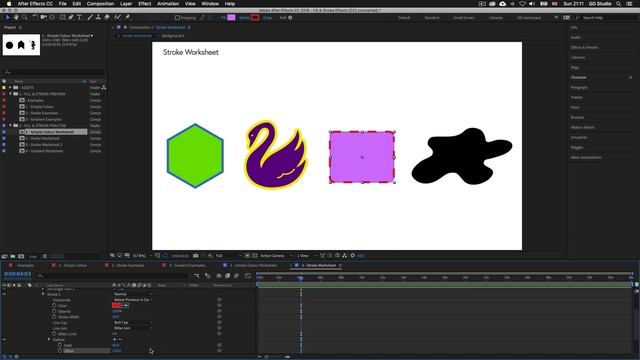
Task: Click the Add shape attribute button in the toolbar
Action: [x=290, y=18]
